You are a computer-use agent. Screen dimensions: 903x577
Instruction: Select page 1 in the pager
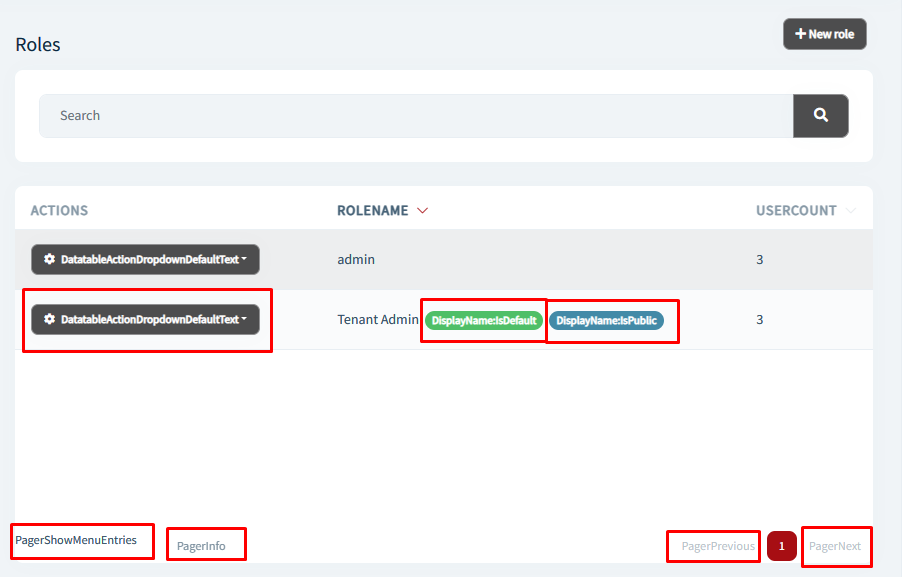pos(782,546)
